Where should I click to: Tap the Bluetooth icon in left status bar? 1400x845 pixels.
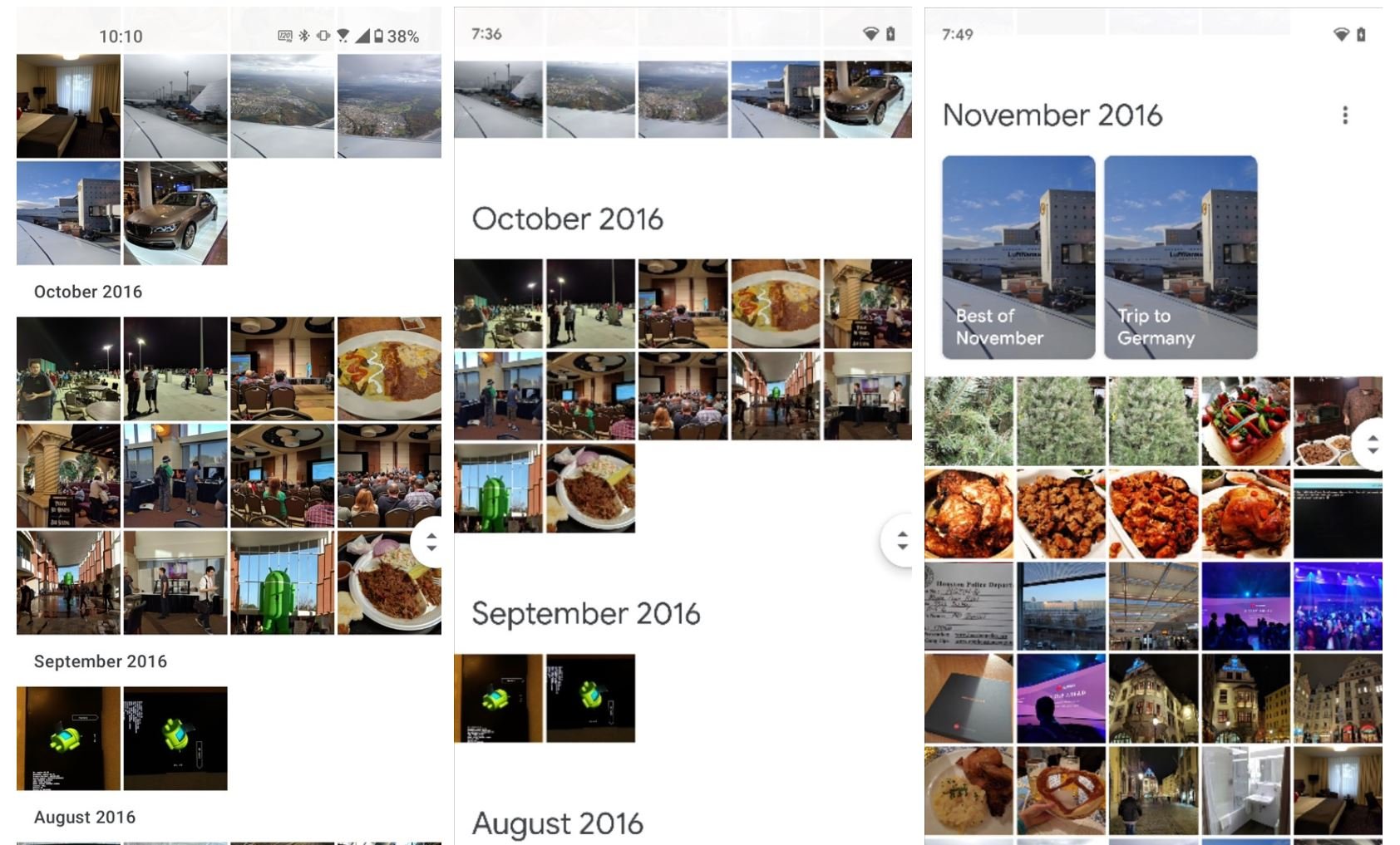coord(304,36)
